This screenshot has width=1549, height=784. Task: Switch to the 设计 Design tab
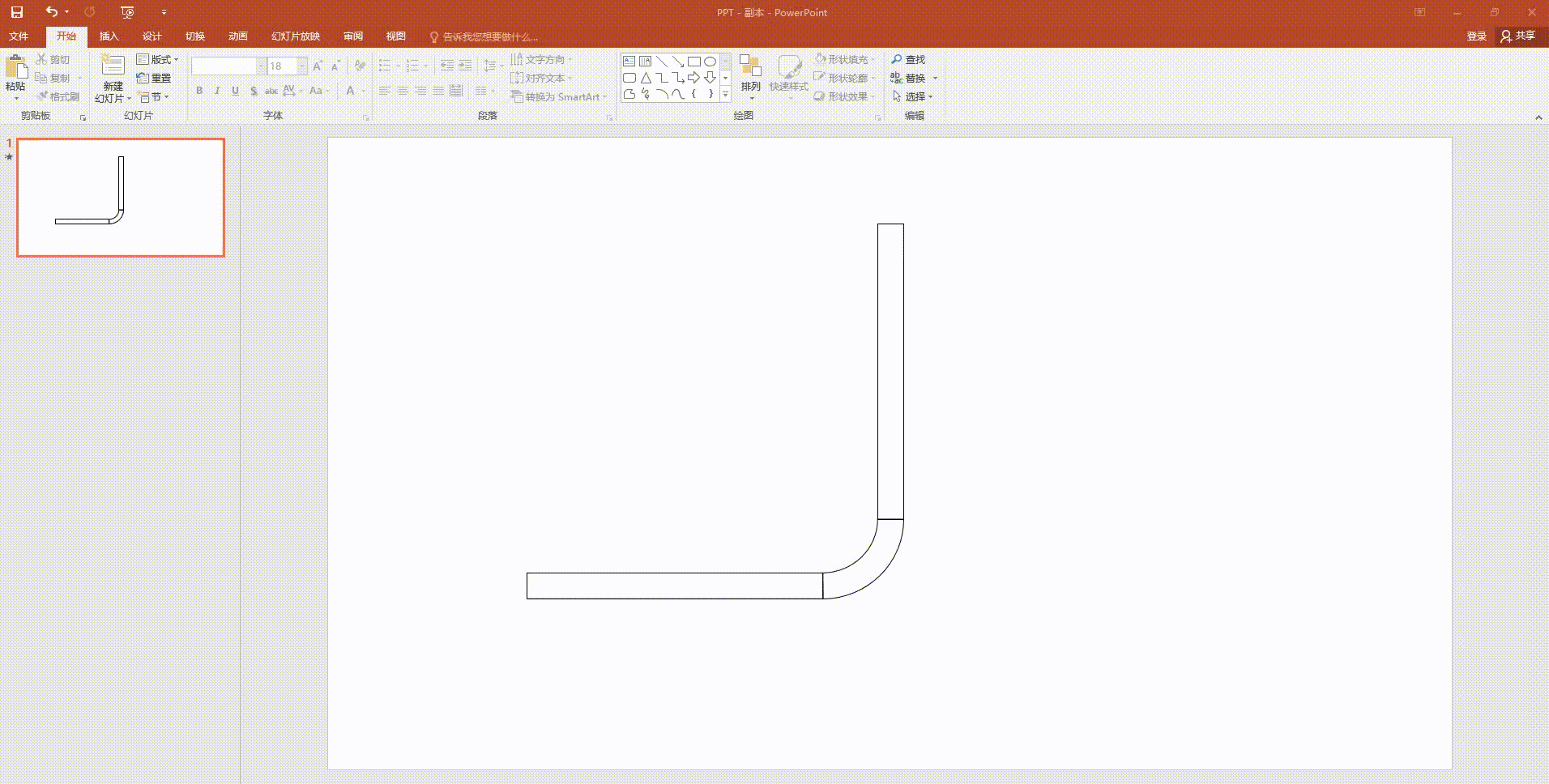(152, 36)
